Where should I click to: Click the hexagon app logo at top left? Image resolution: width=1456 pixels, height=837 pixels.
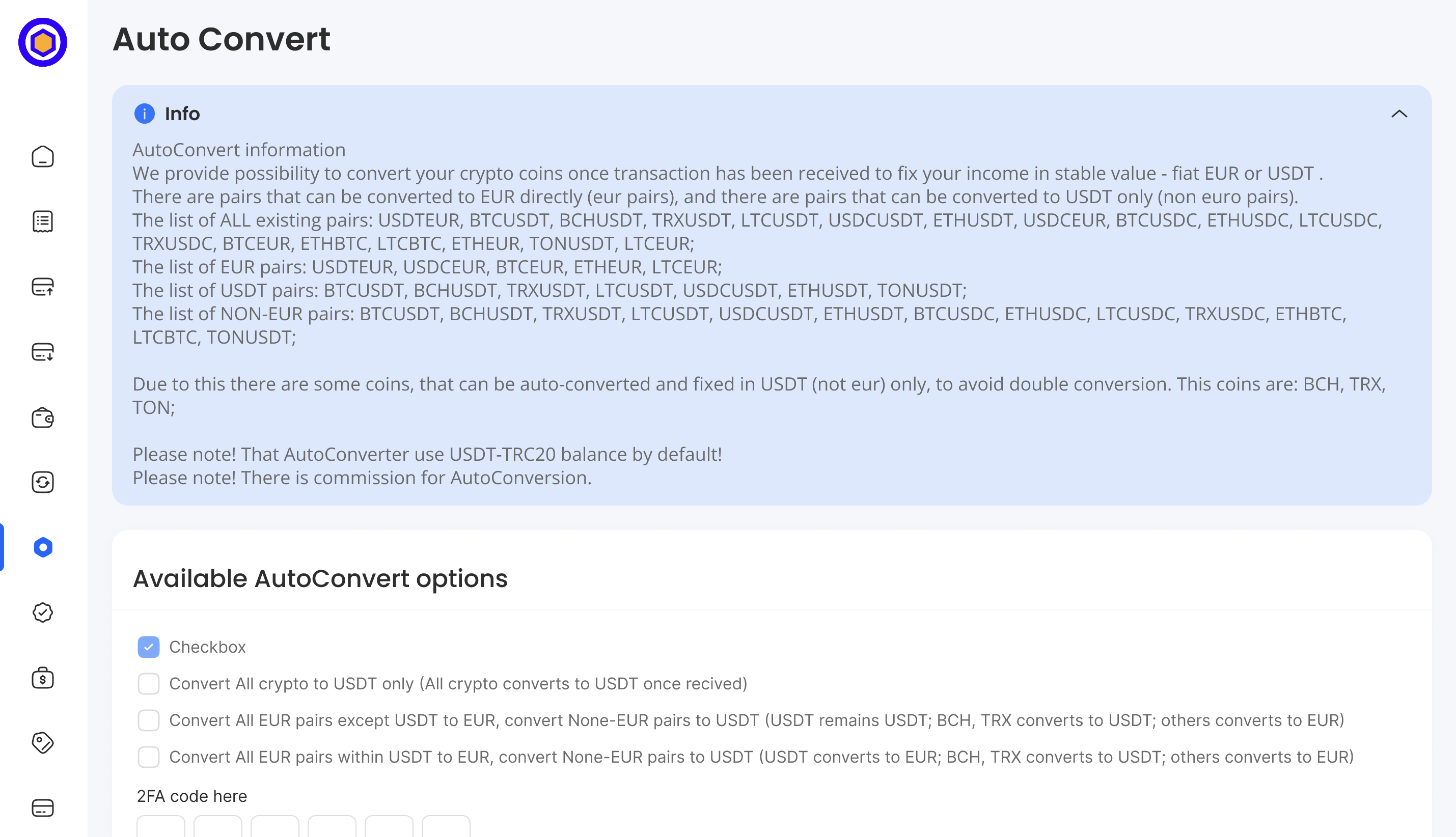click(x=43, y=43)
